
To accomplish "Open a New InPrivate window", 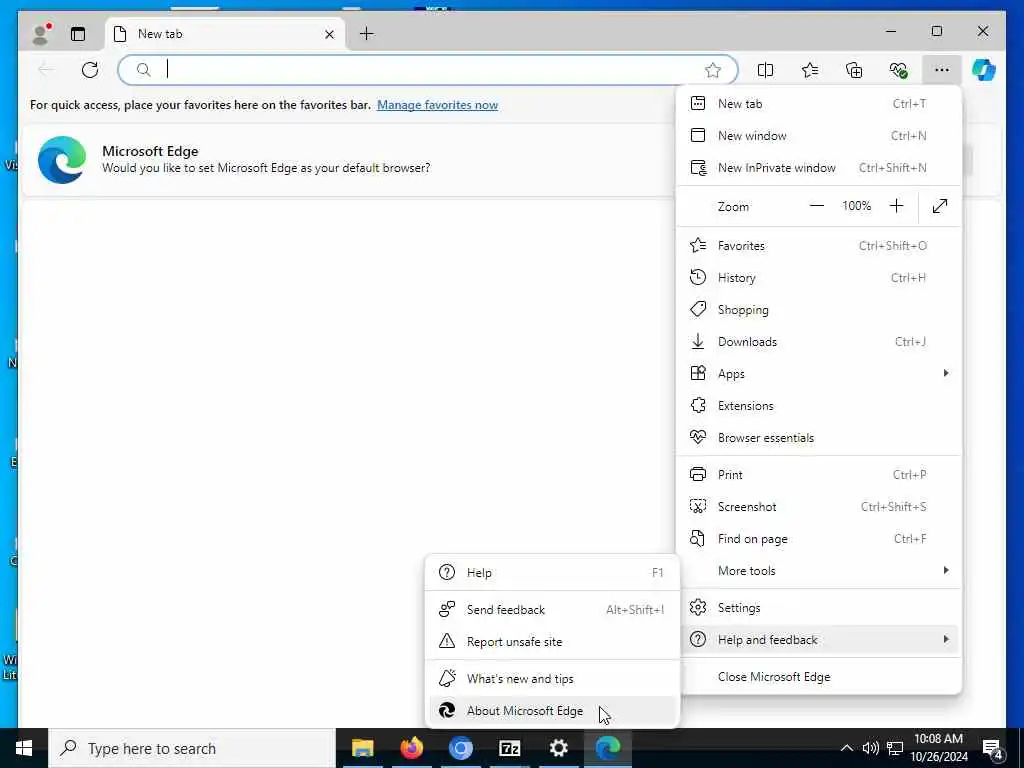I will point(819,167).
